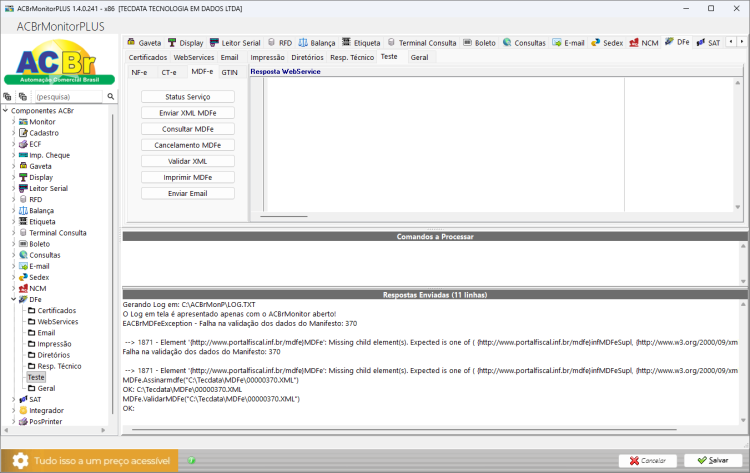Click the Consultas globe icon in tree
This screenshot has height=473, width=750.
(x=23, y=255)
